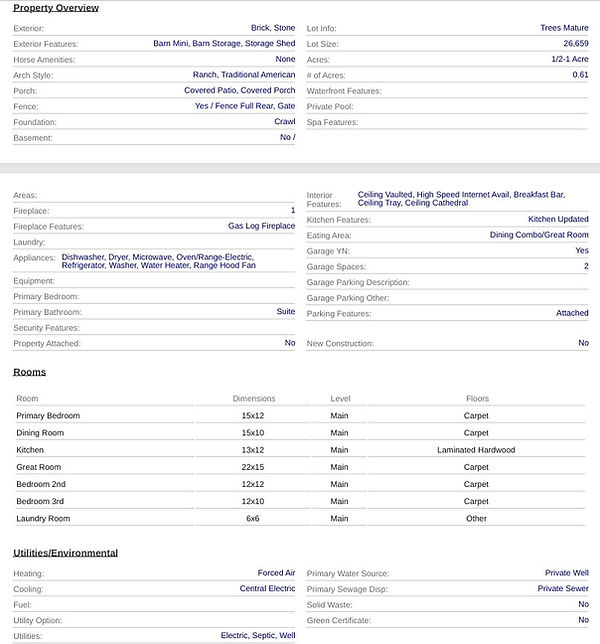Click the Garage Spaces label
Screen dimensions: 600x644
[x=336, y=267]
